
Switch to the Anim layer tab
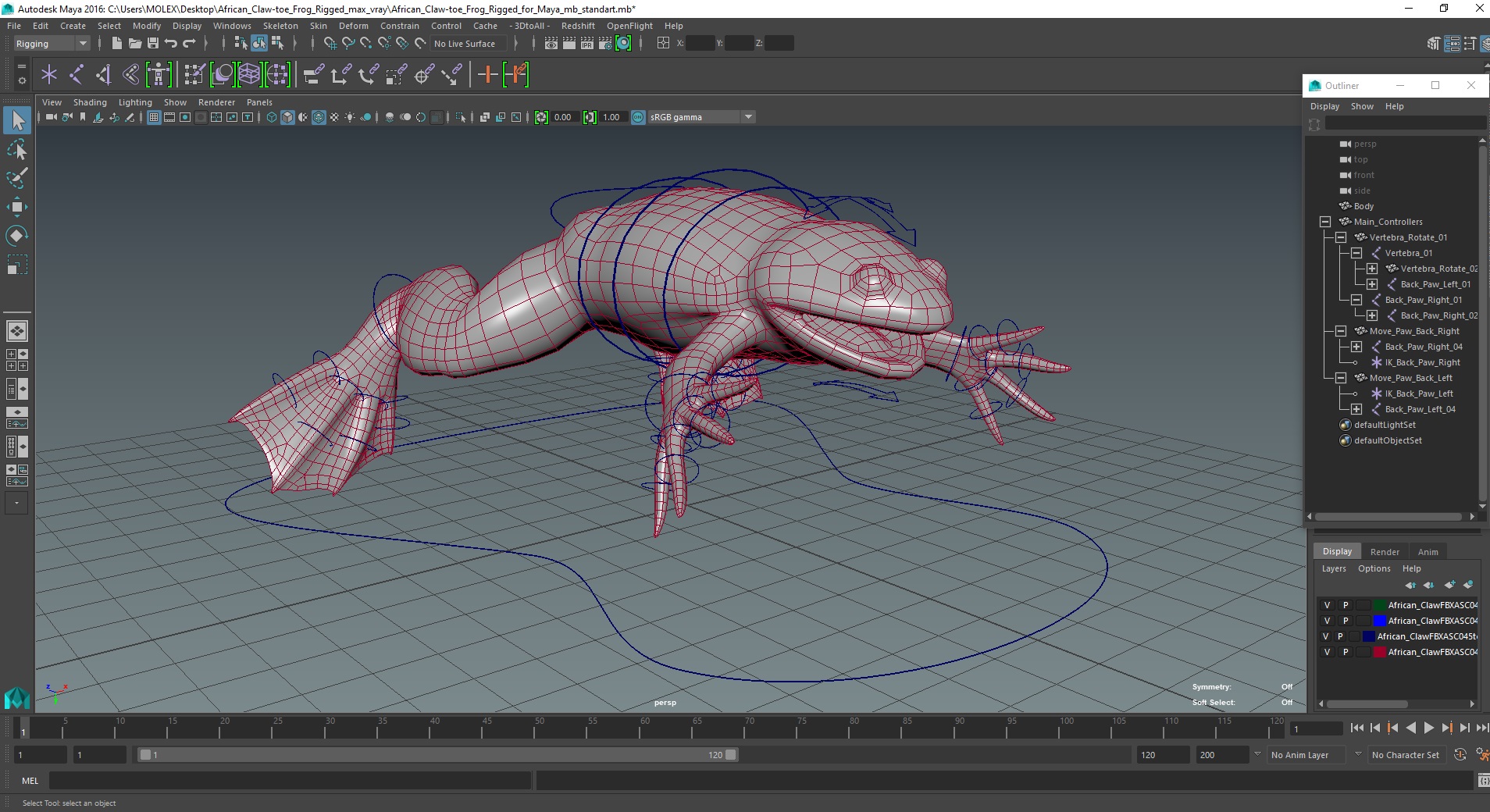click(x=1428, y=552)
